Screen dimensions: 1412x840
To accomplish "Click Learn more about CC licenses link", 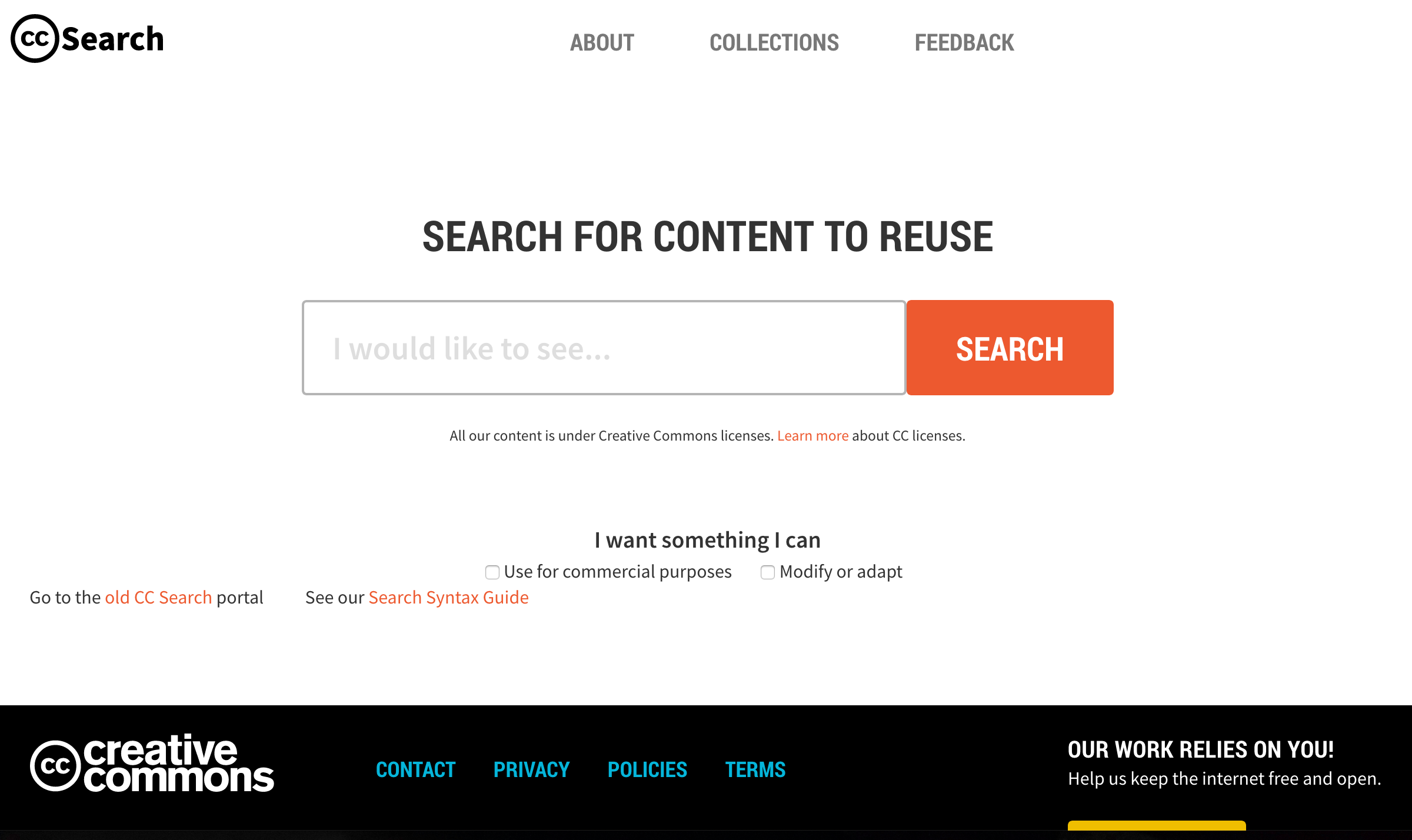I will tap(812, 435).
